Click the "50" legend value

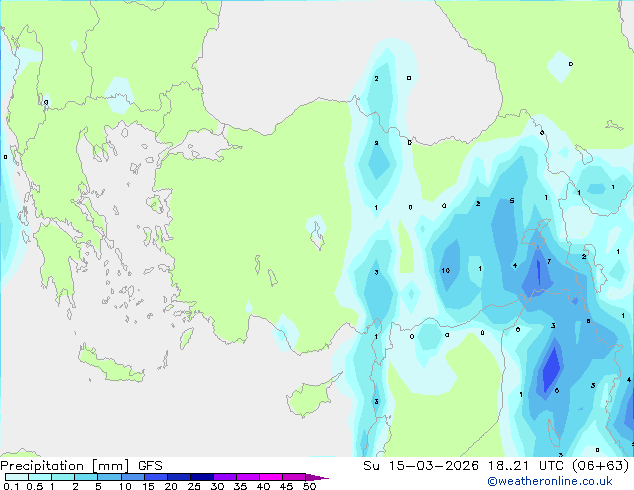point(309,486)
